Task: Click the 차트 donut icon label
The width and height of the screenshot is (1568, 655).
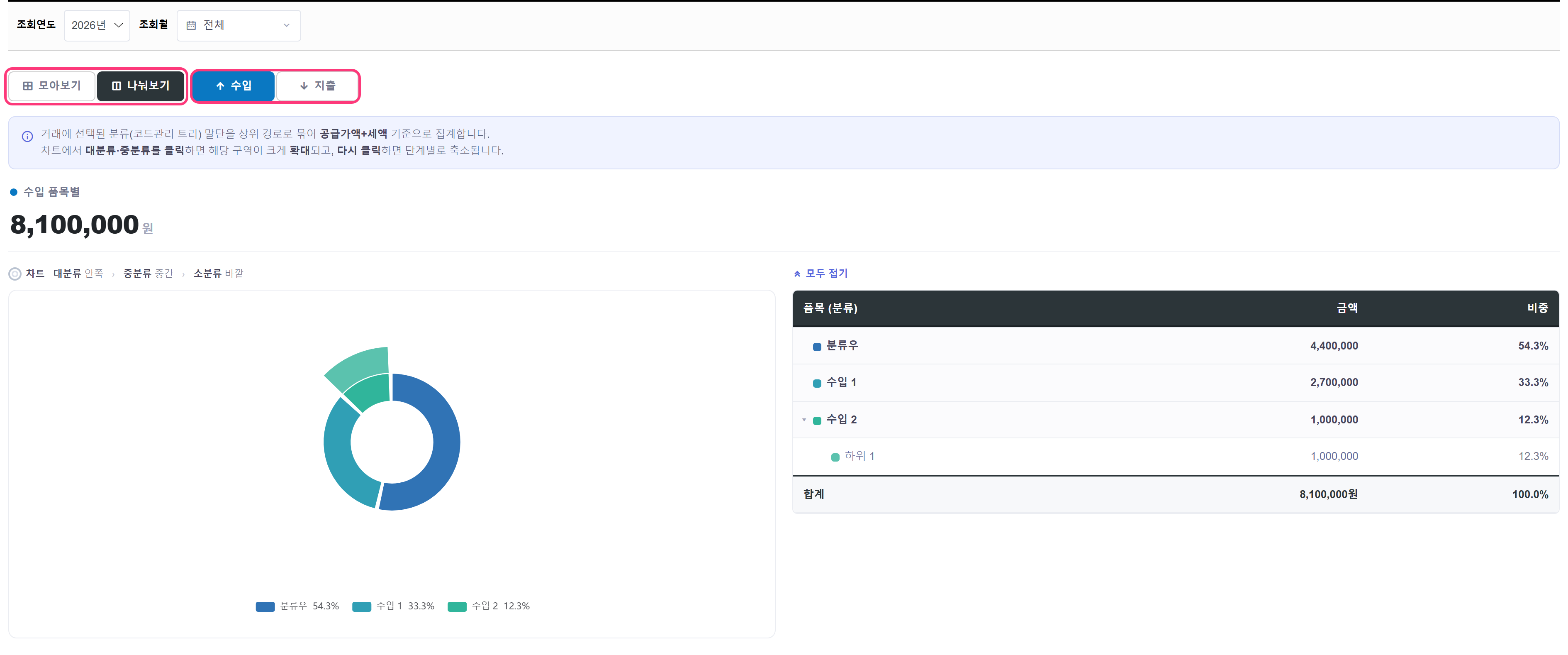Action: point(27,274)
